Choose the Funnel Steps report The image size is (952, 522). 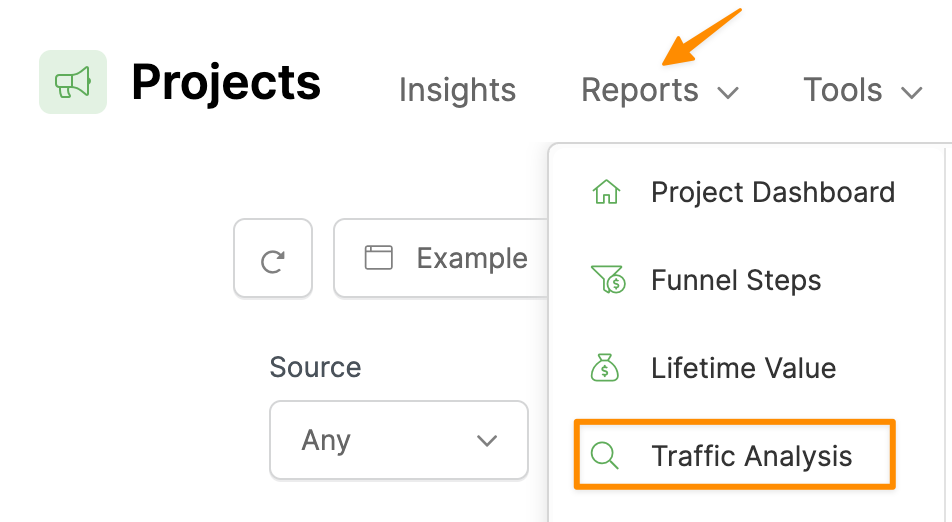coord(736,280)
